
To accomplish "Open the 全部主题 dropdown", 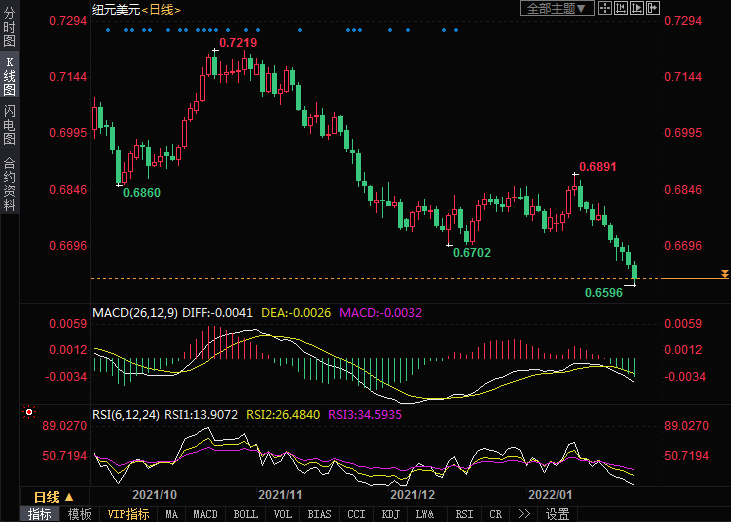I will coord(559,8).
